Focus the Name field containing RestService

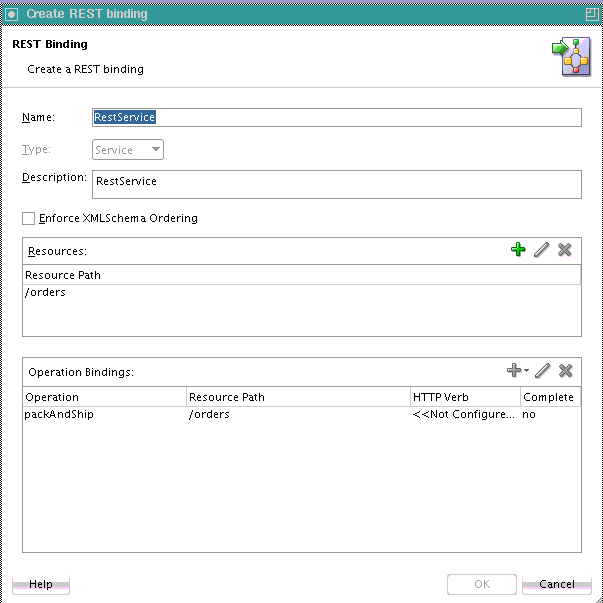pyautogui.click(x=336, y=117)
